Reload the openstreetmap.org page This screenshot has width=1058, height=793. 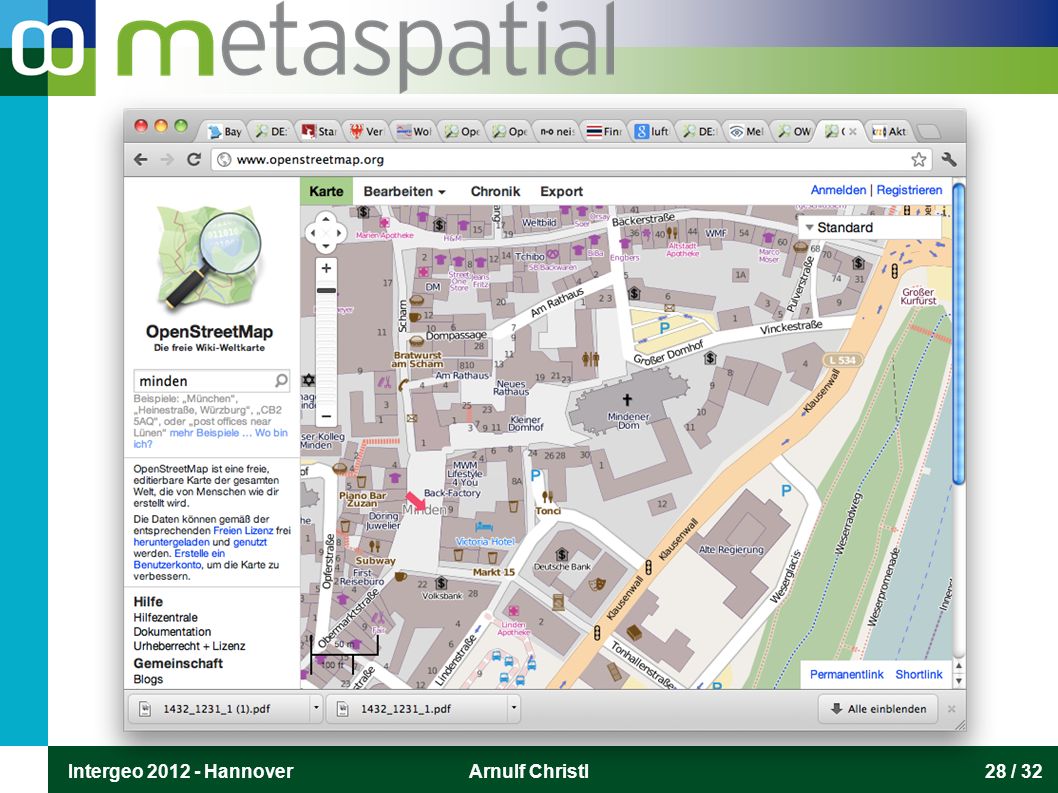point(194,159)
